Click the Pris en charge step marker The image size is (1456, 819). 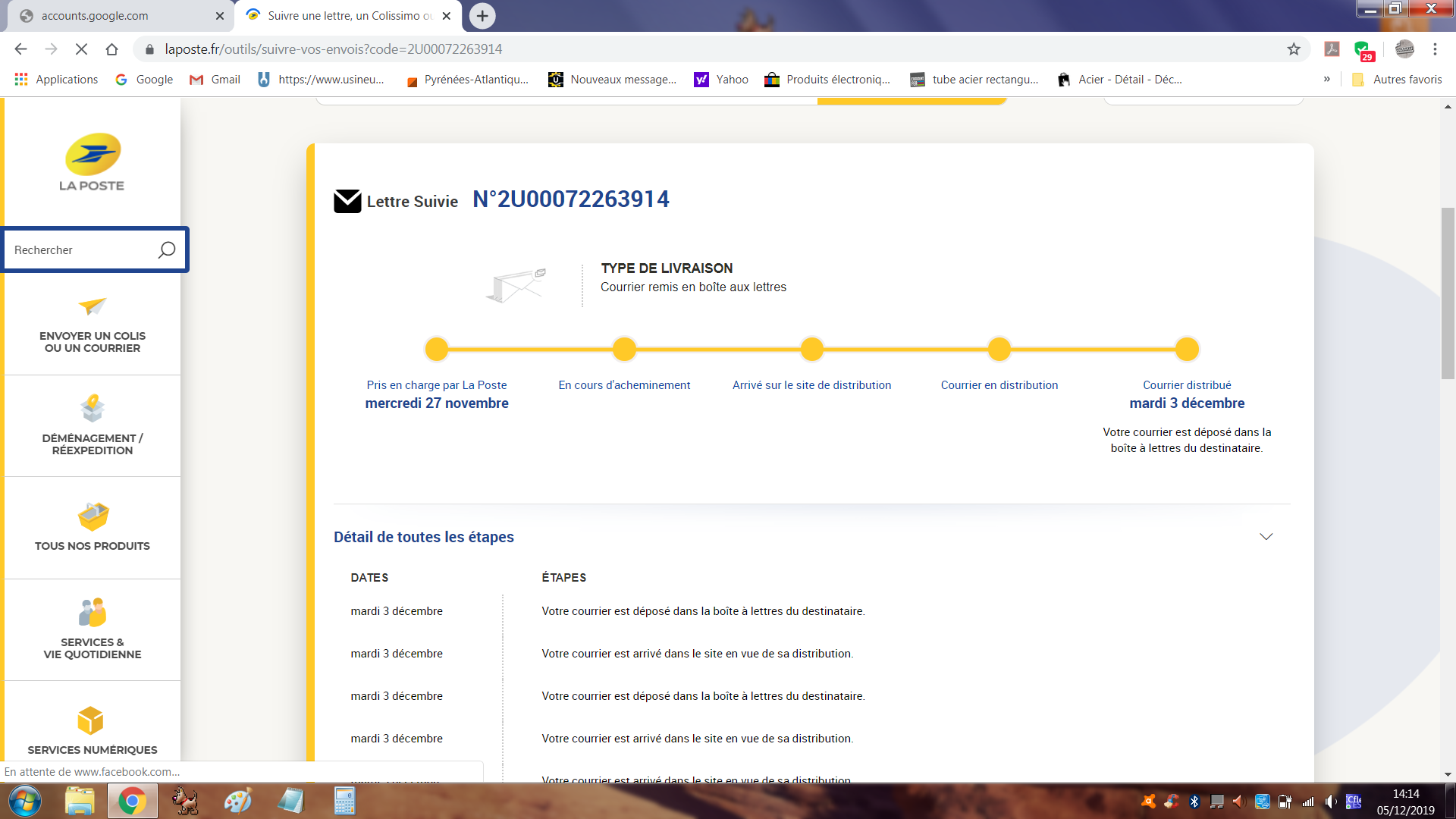(x=437, y=349)
